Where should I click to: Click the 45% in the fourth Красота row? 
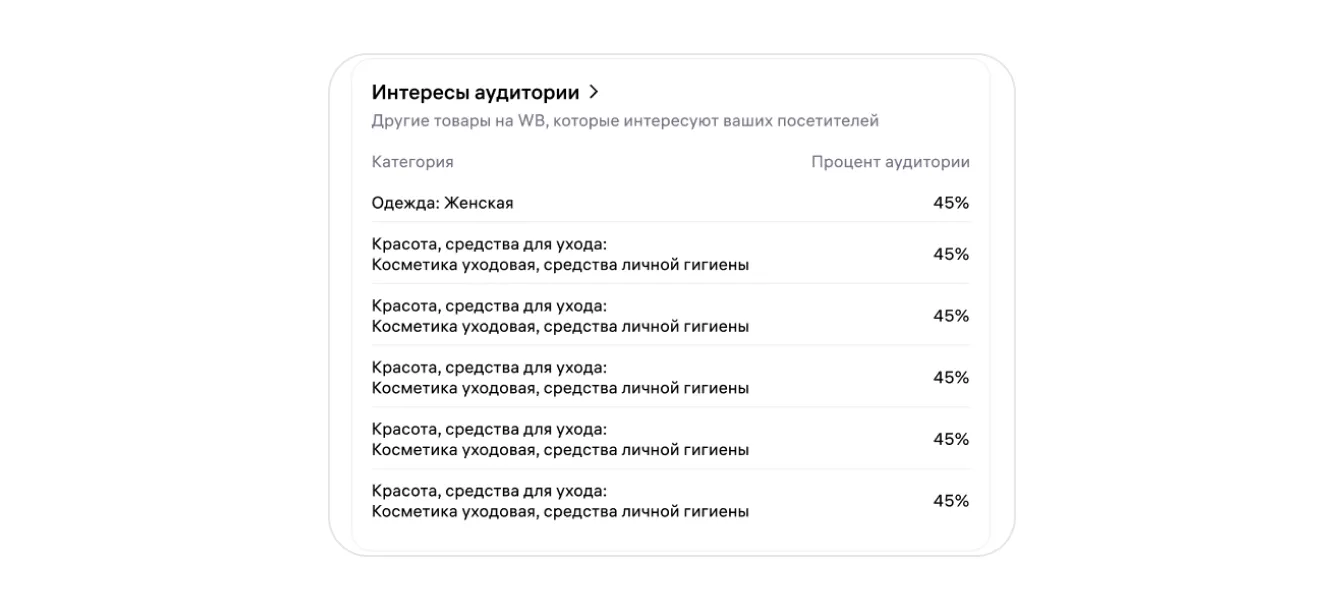click(x=951, y=440)
